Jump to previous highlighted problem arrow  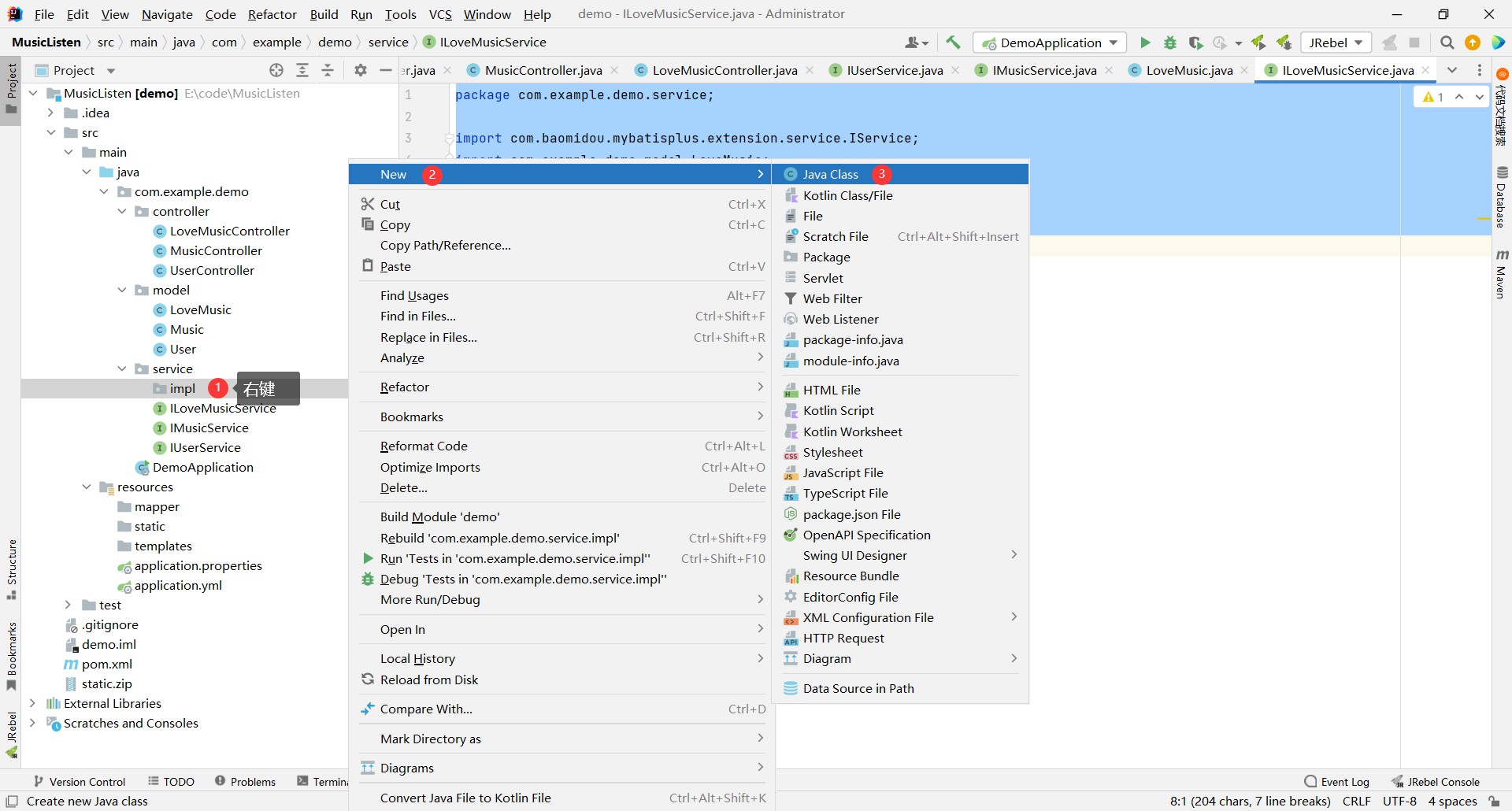tap(1459, 97)
